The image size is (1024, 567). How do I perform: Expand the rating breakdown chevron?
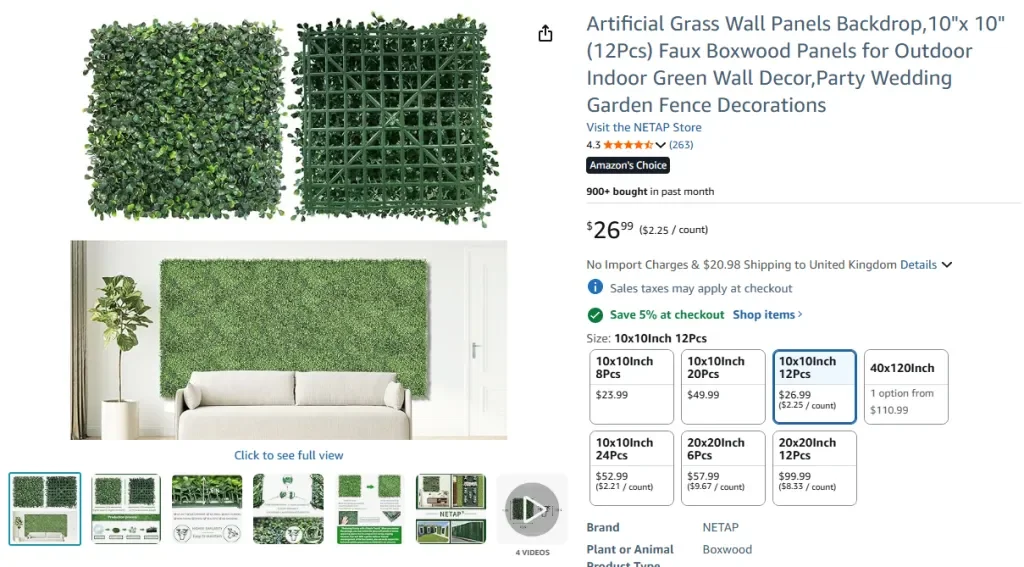click(x=660, y=146)
